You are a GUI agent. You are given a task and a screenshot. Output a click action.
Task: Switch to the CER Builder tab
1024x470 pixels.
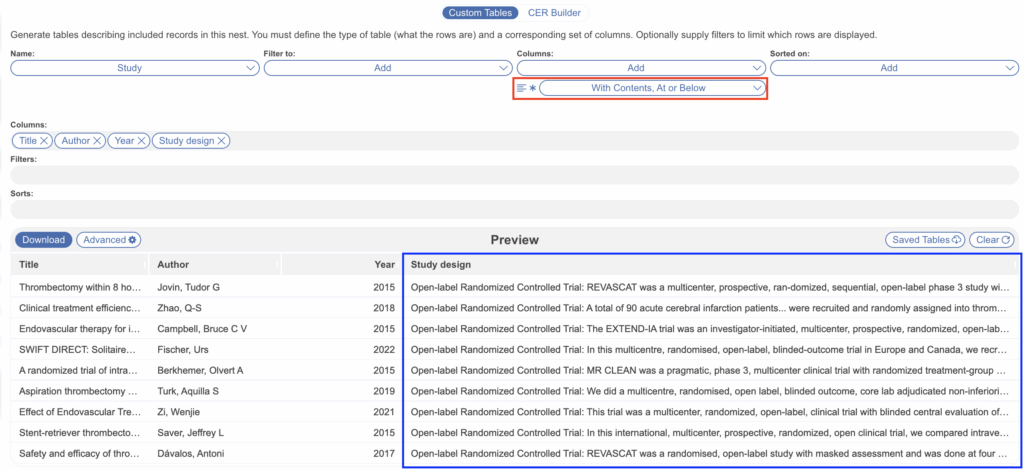tap(553, 13)
